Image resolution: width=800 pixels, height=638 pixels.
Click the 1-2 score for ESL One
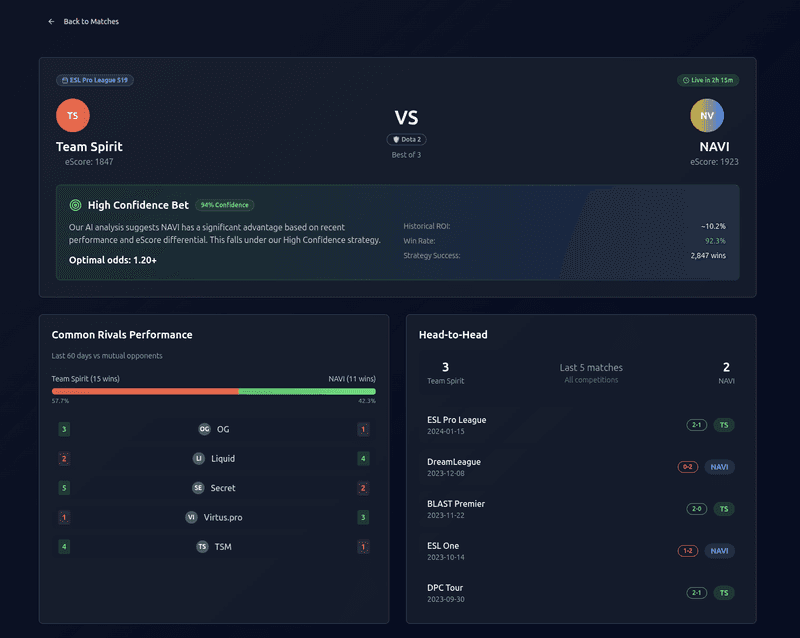[x=688, y=551]
